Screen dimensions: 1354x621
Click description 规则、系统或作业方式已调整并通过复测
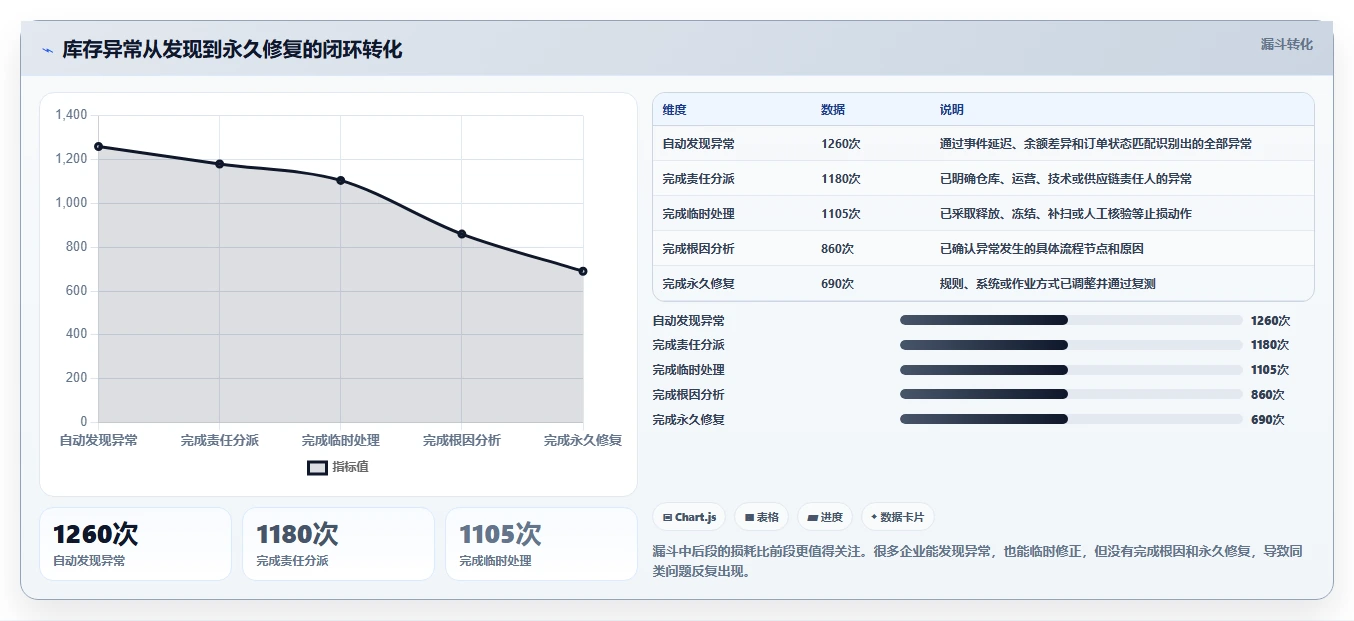coord(1048,284)
